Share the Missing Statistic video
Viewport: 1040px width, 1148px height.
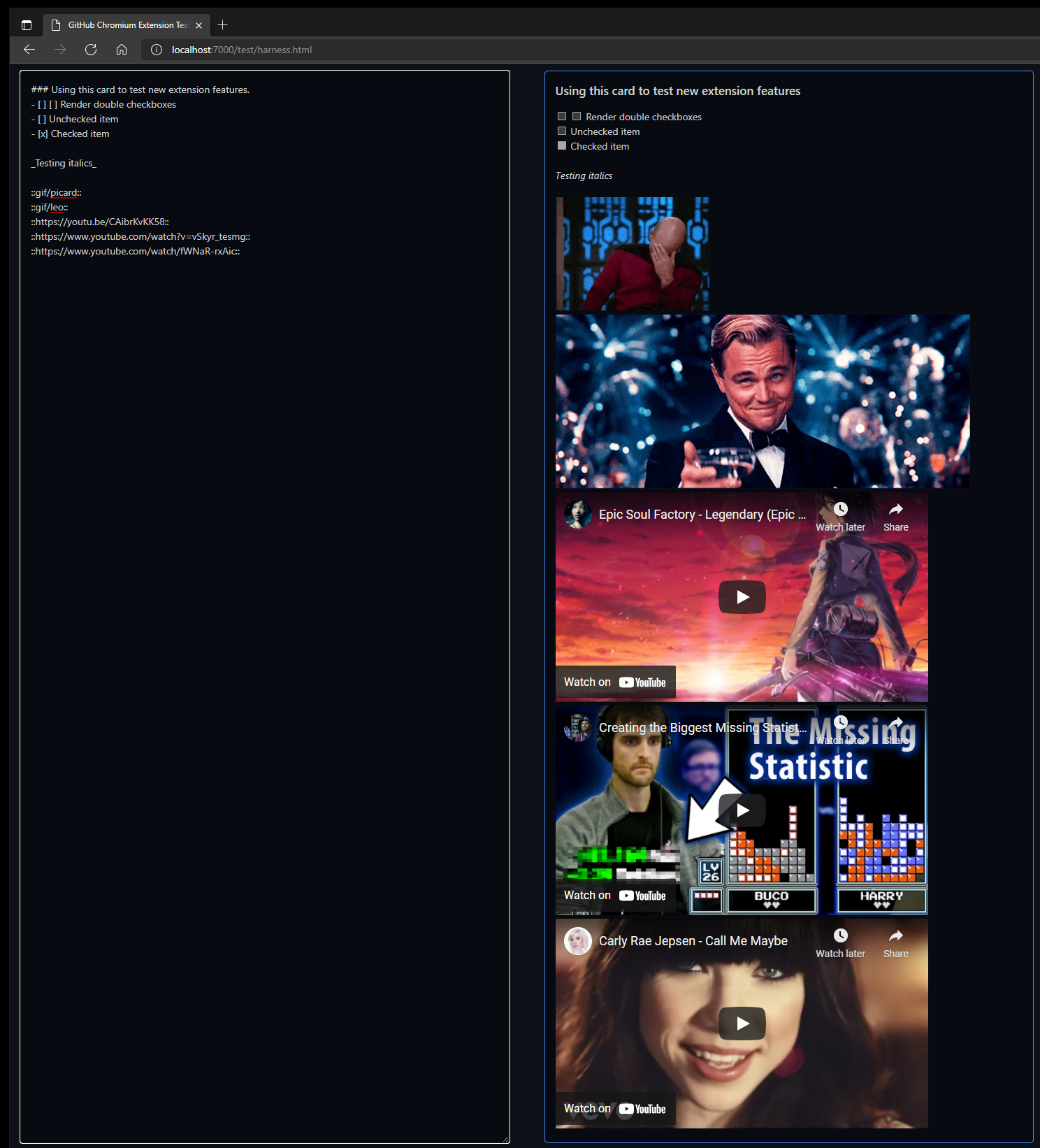coord(896,730)
